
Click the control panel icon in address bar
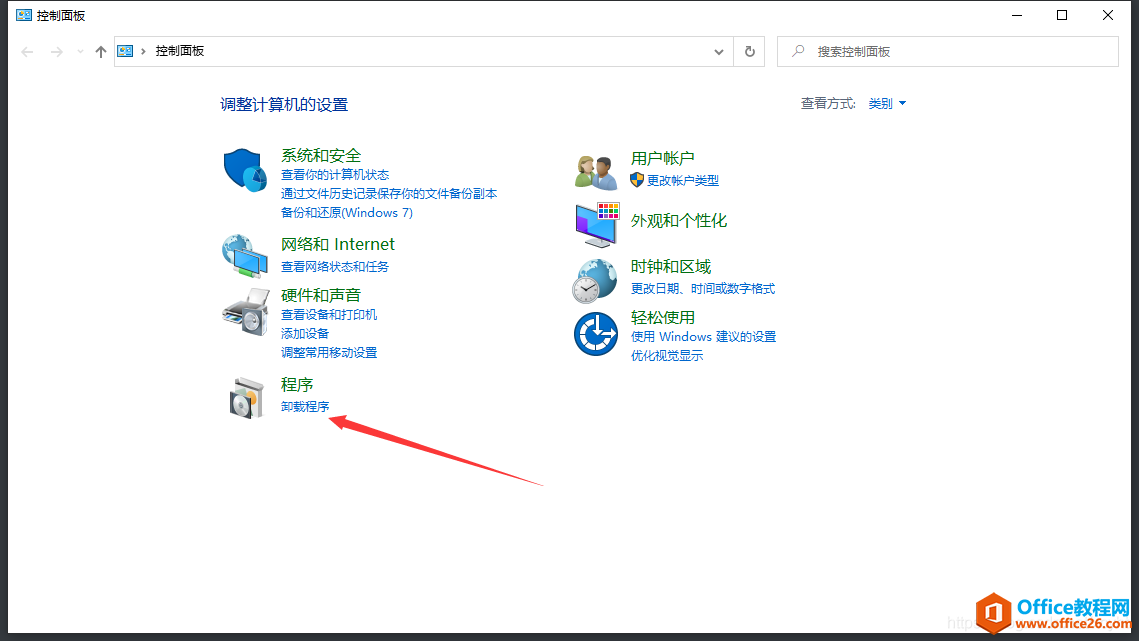click(x=125, y=51)
